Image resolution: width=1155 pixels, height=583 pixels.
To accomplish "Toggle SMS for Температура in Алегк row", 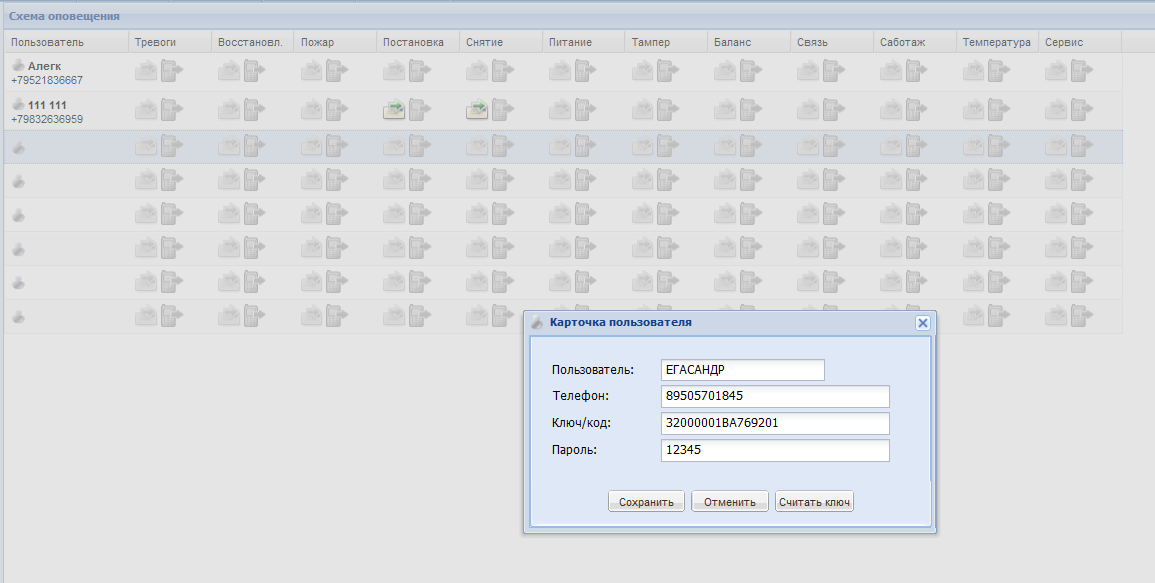I will (974, 71).
